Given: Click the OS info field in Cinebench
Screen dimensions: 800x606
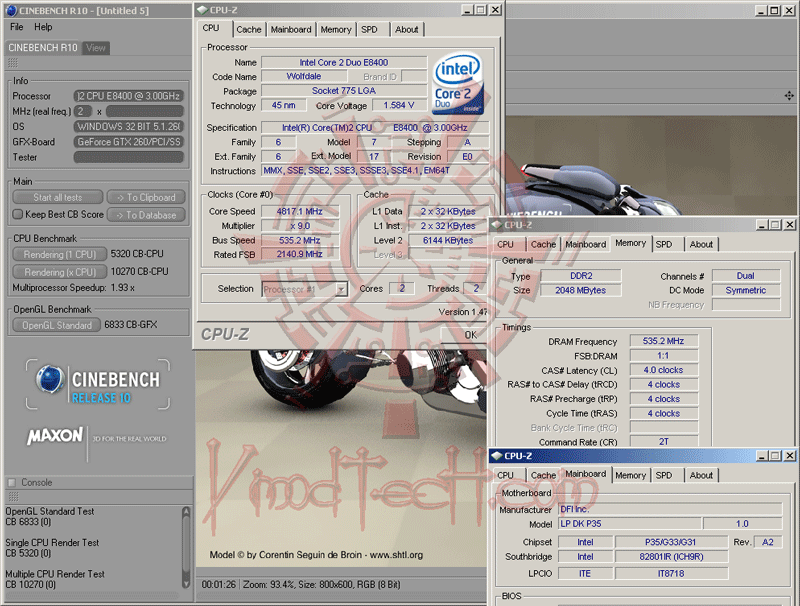Looking at the screenshot, I should point(129,127).
